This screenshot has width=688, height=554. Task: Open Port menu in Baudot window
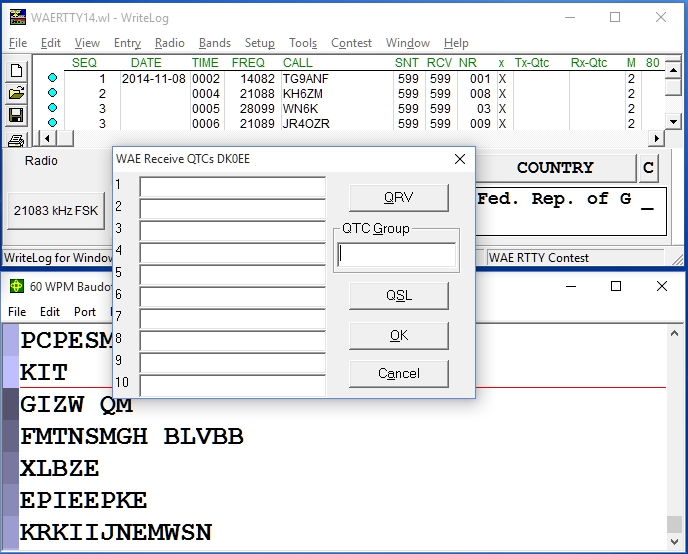click(85, 311)
